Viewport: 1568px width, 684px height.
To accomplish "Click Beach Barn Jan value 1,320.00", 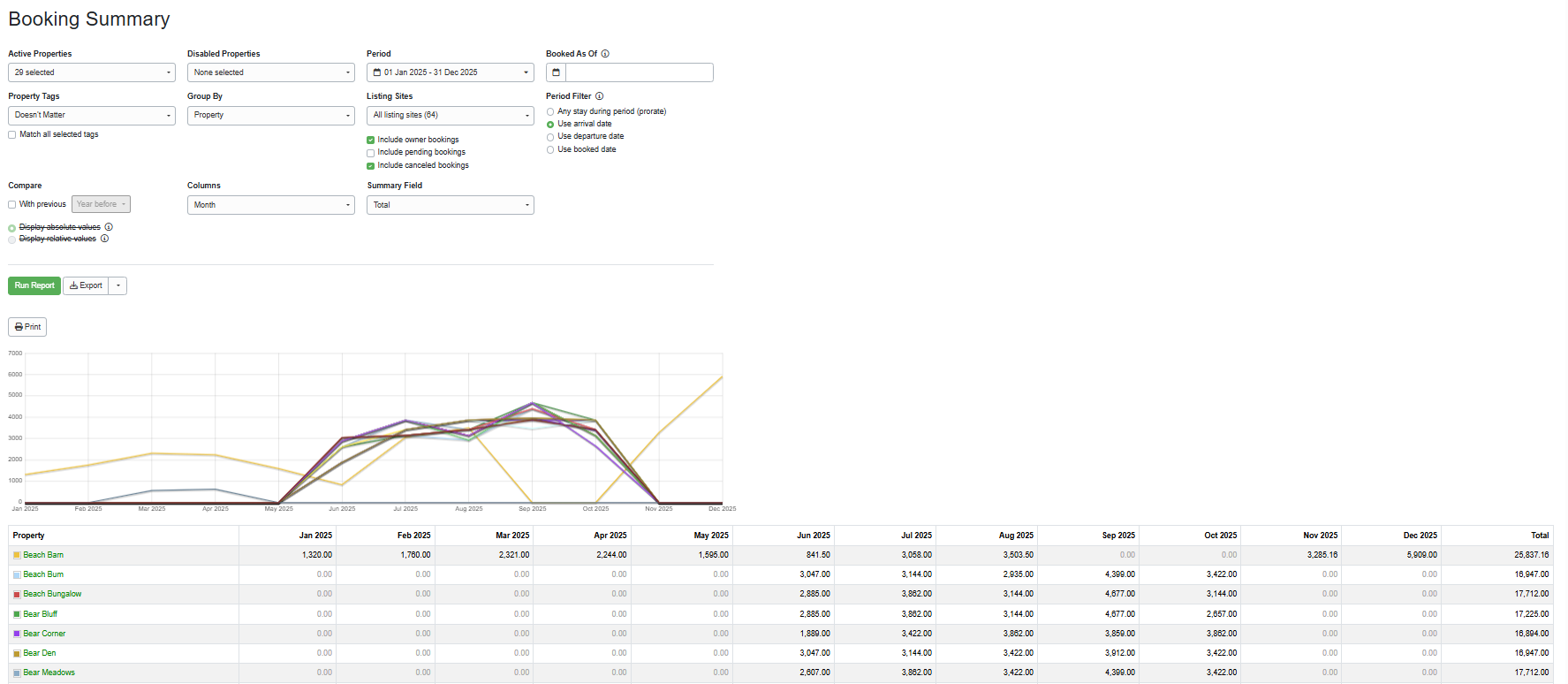I will [x=317, y=555].
